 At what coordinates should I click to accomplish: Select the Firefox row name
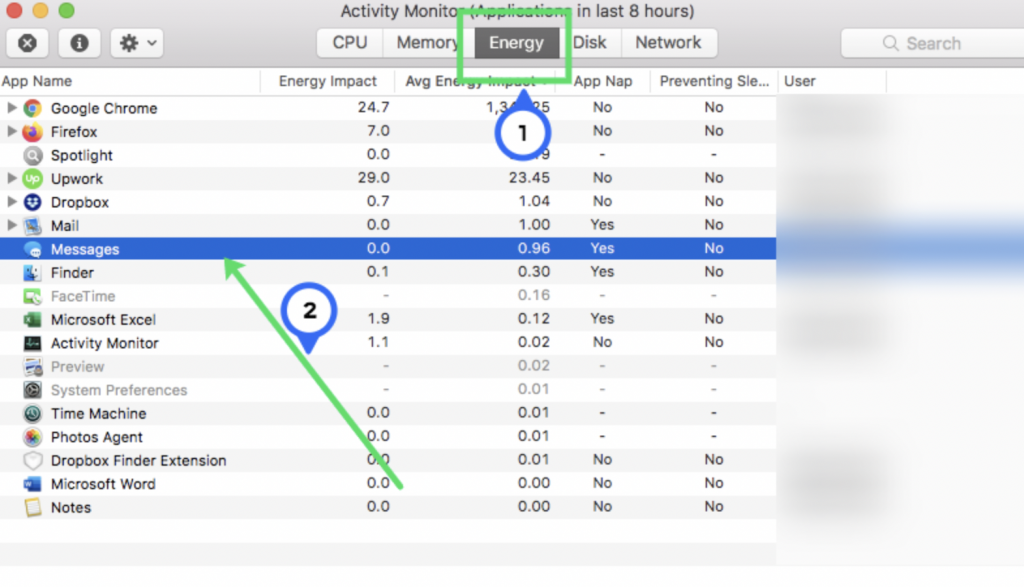click(74, 132)
